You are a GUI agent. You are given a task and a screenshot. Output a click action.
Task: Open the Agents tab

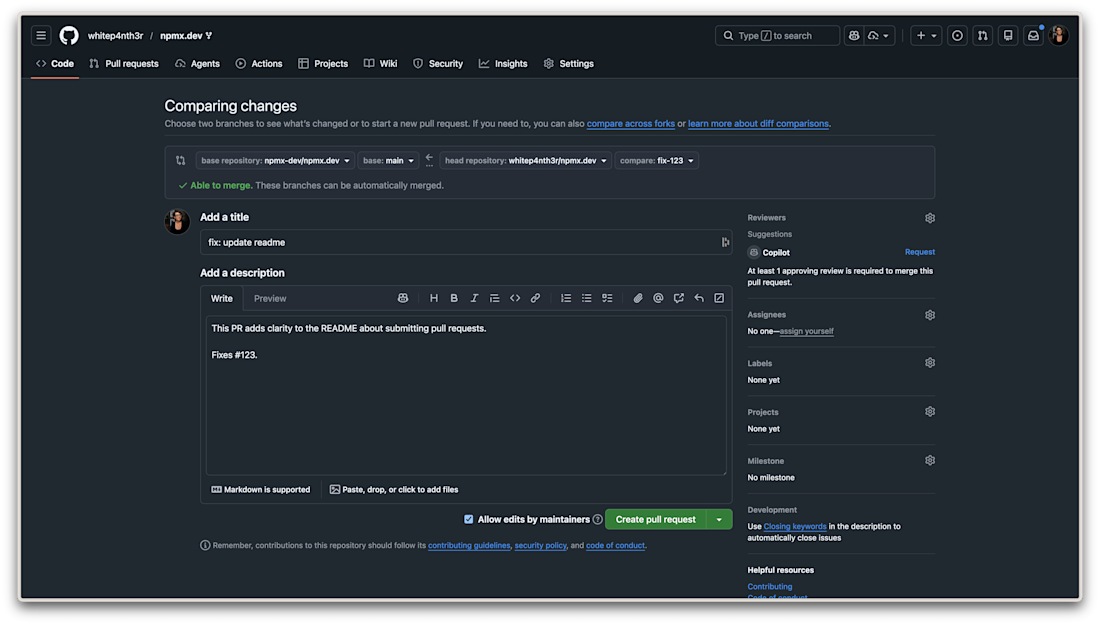[197, 63]
